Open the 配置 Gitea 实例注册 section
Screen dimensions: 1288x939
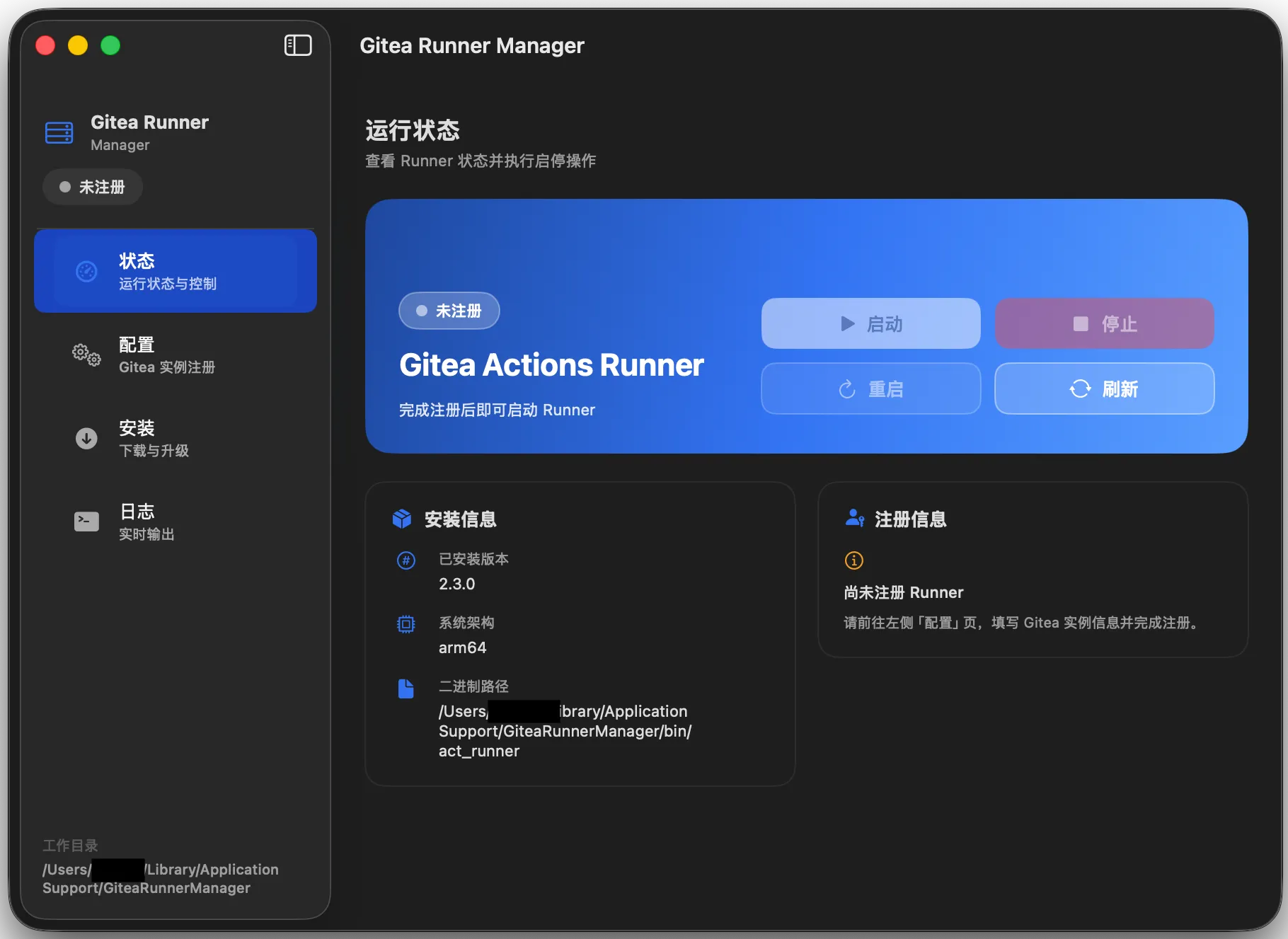click(x=176, y=355)
